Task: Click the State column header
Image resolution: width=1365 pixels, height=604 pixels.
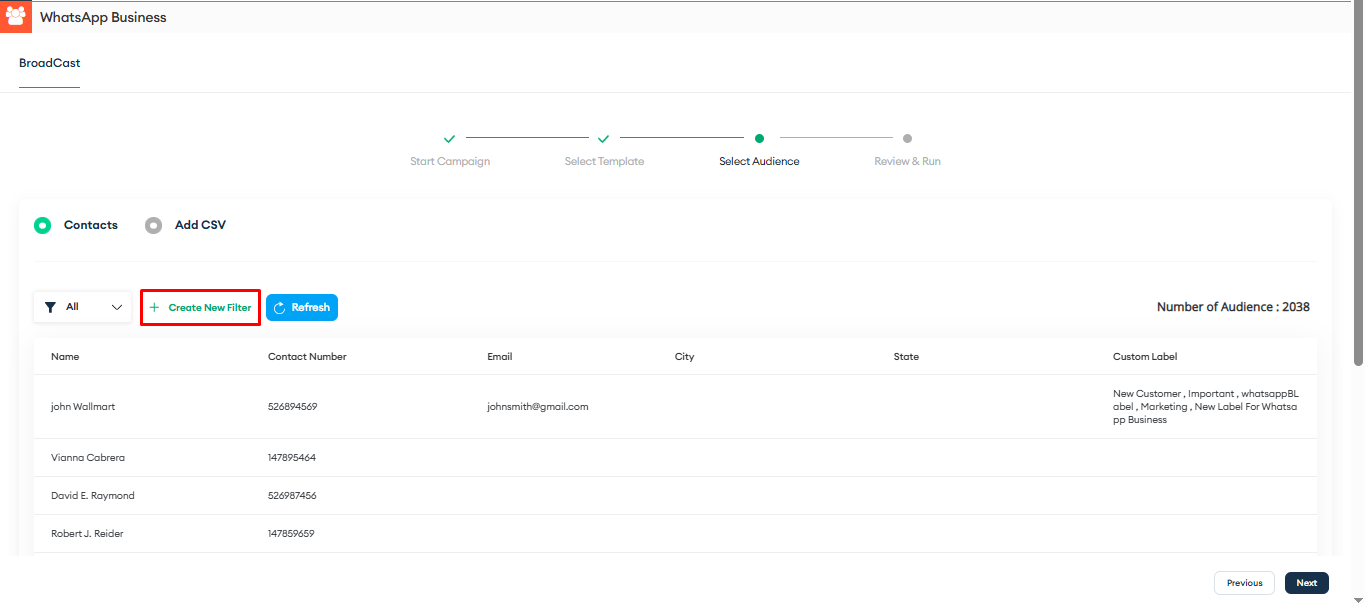Action: [x=906, y=357]
